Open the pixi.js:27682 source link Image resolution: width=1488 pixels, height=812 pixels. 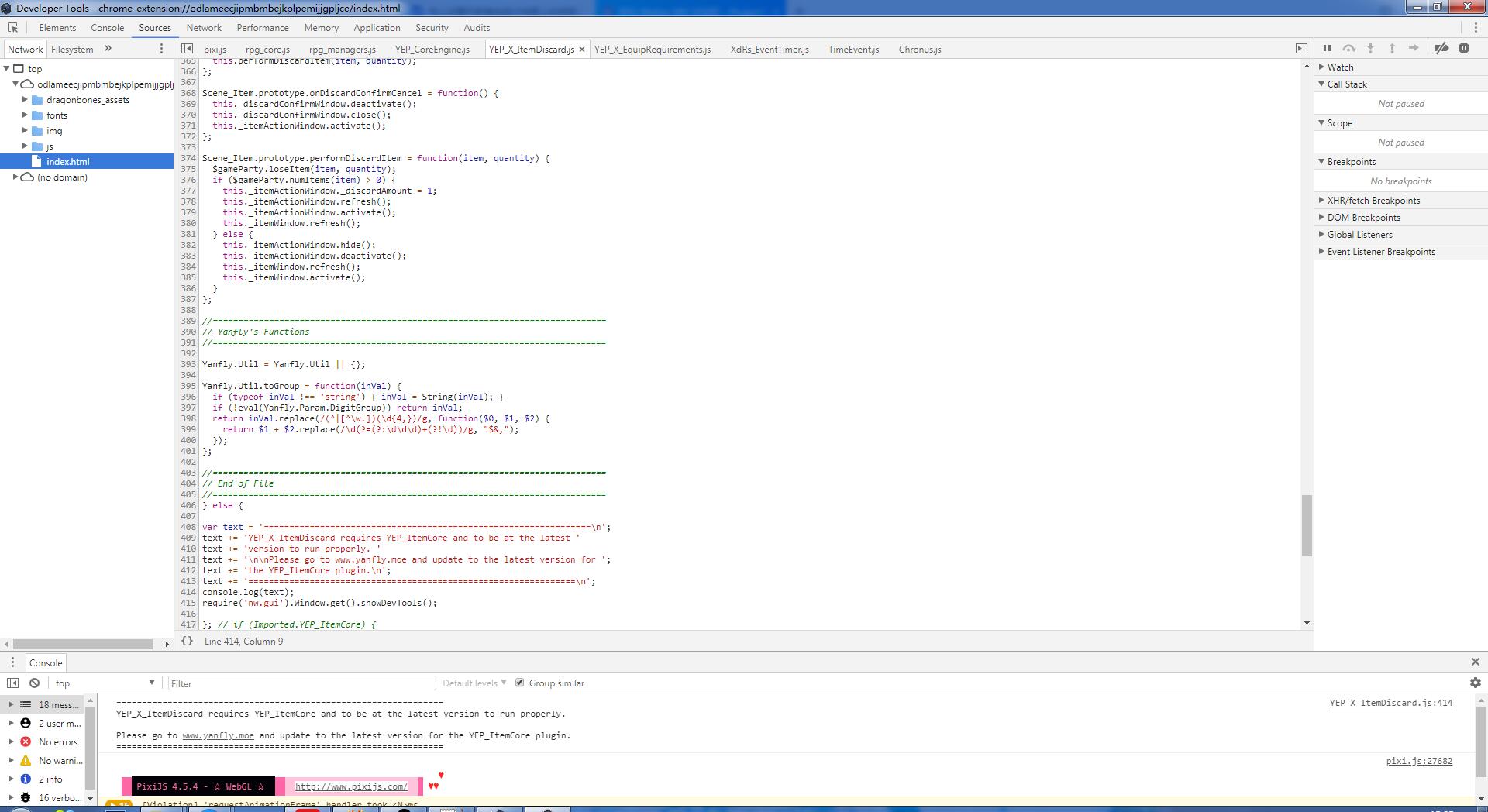click(1419, 761)
